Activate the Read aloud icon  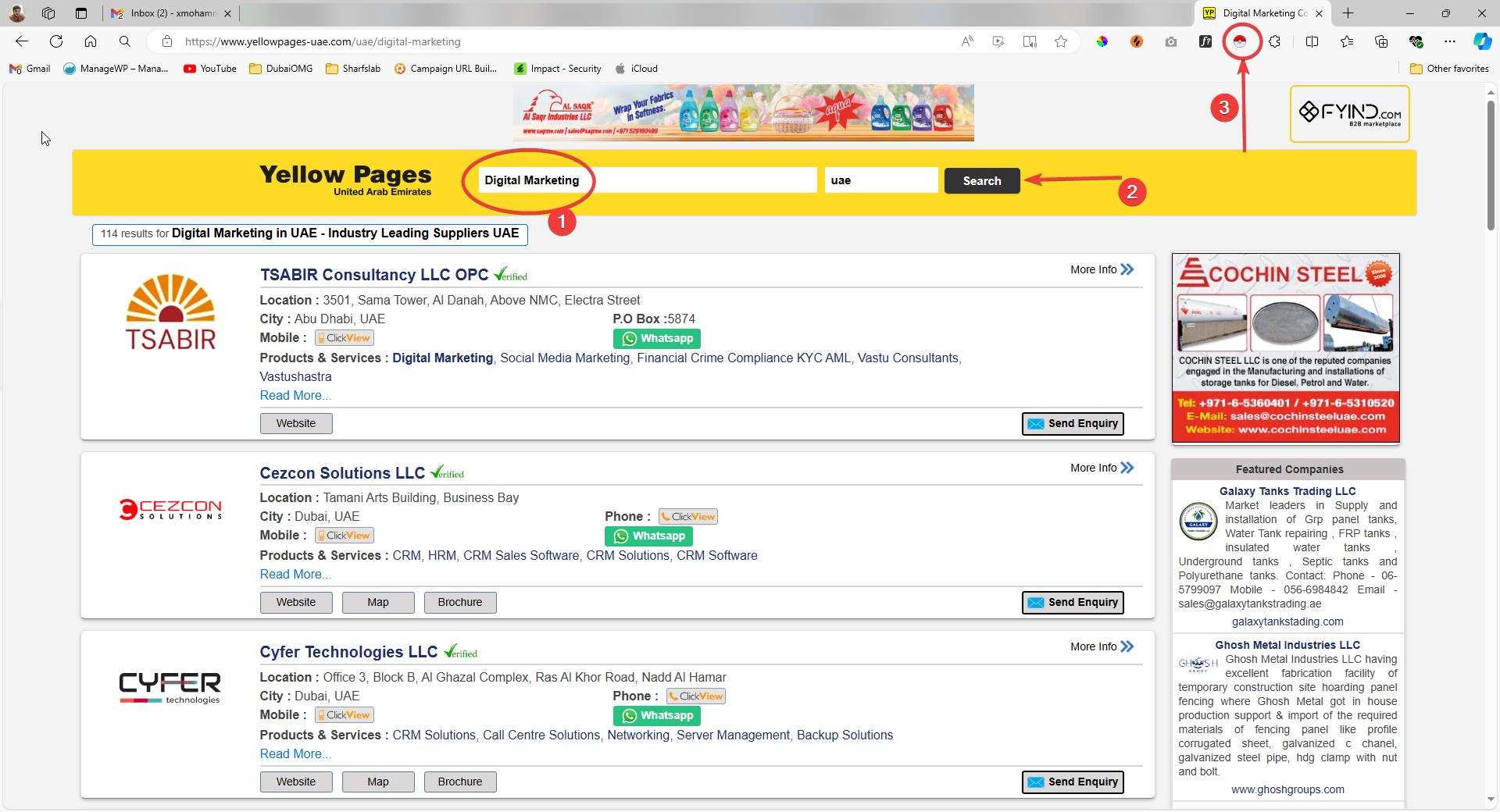(967, 41)
